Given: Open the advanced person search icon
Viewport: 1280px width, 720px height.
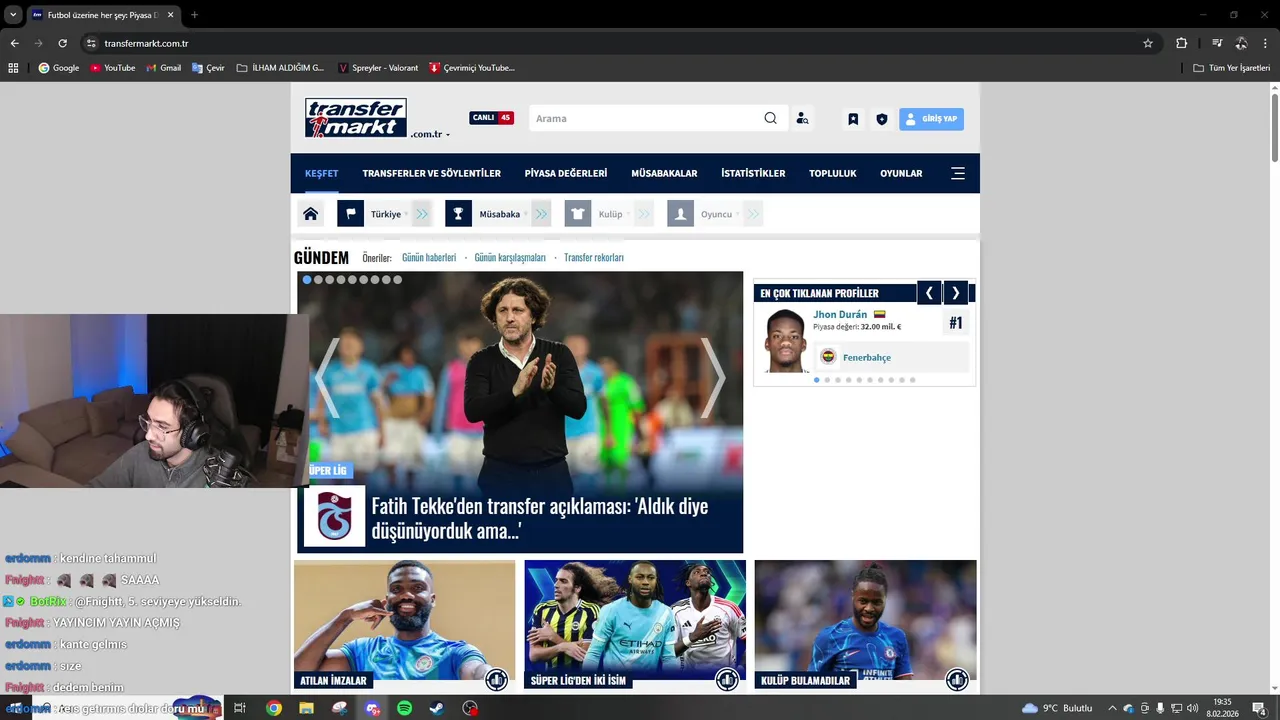Looking at the screenshot, I should pyautogui.click(x=802, y=118).
